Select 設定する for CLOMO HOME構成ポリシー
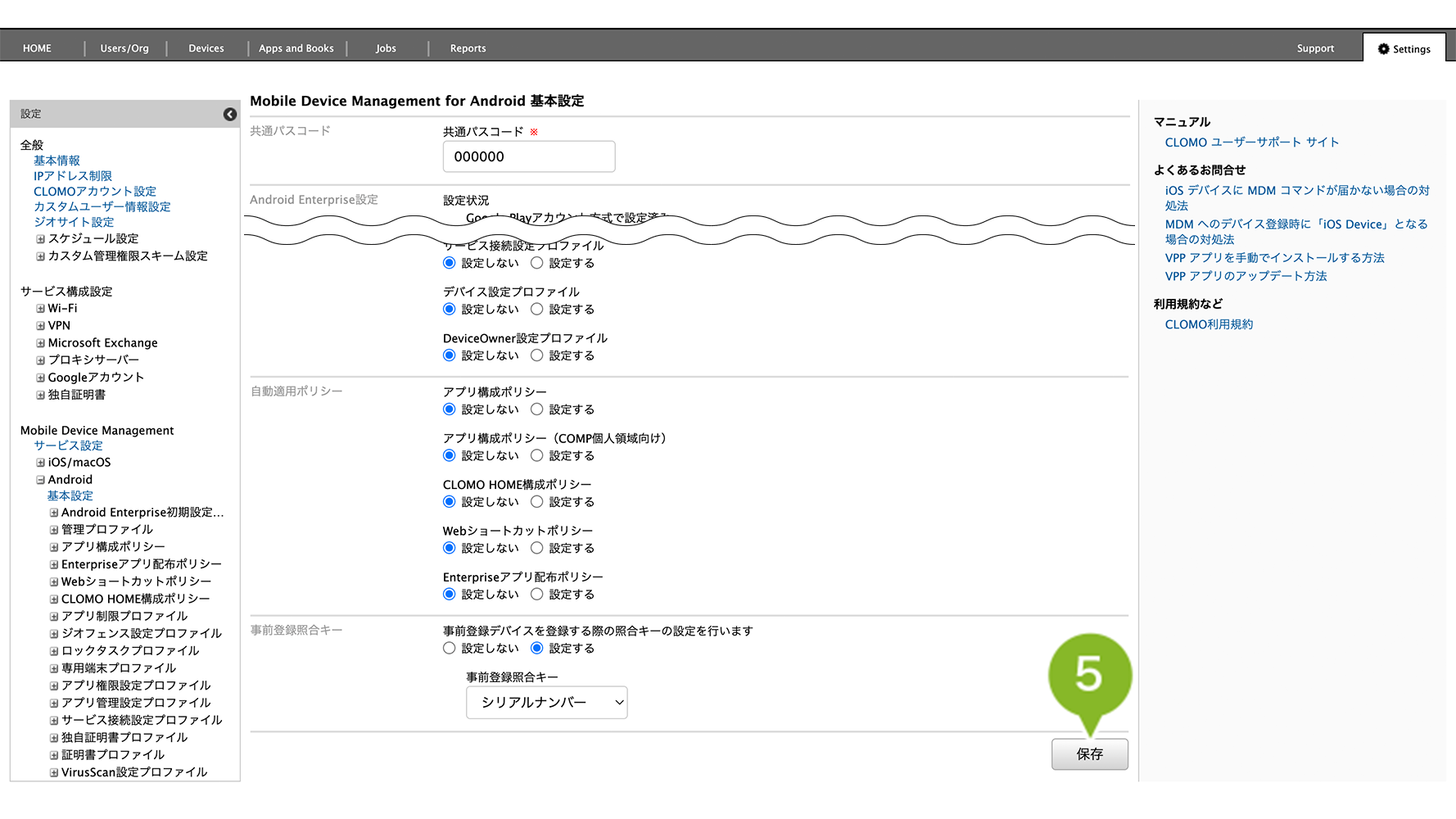Image resolution: width=1456 pixels, height=819 pixels. pos(537,502)
